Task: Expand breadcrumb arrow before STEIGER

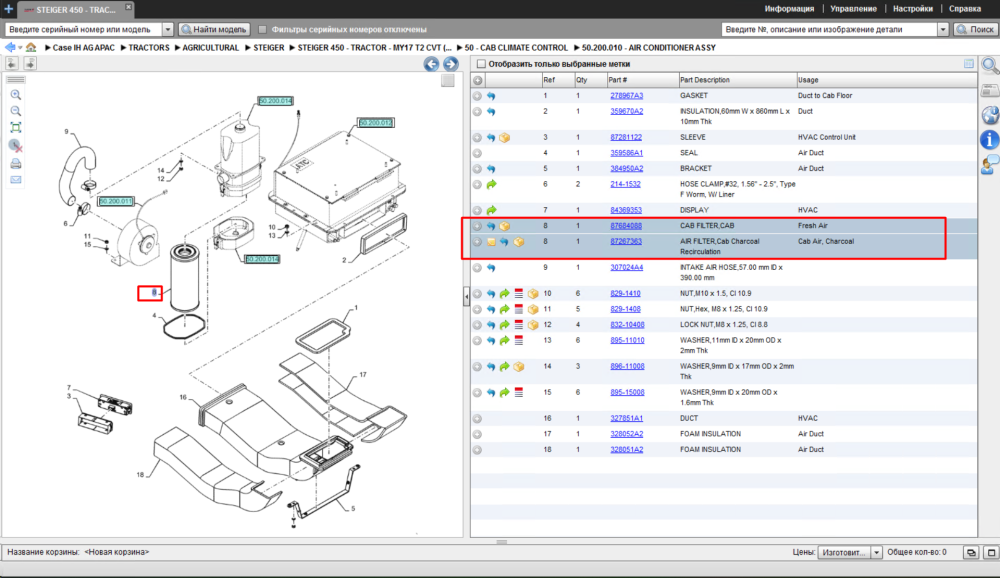Action: click(x=248, y=48)
